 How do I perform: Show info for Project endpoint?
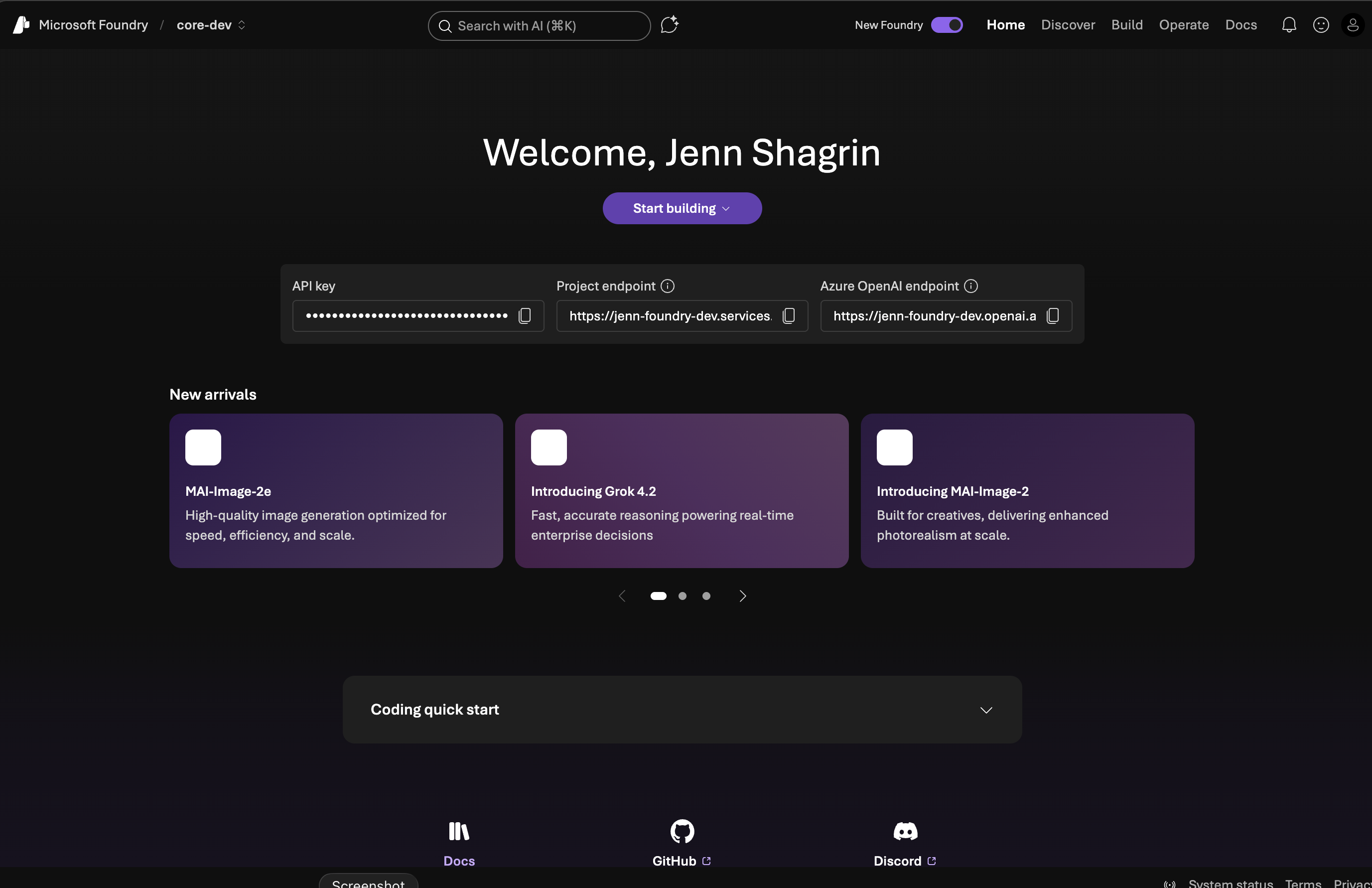[668, 286]
